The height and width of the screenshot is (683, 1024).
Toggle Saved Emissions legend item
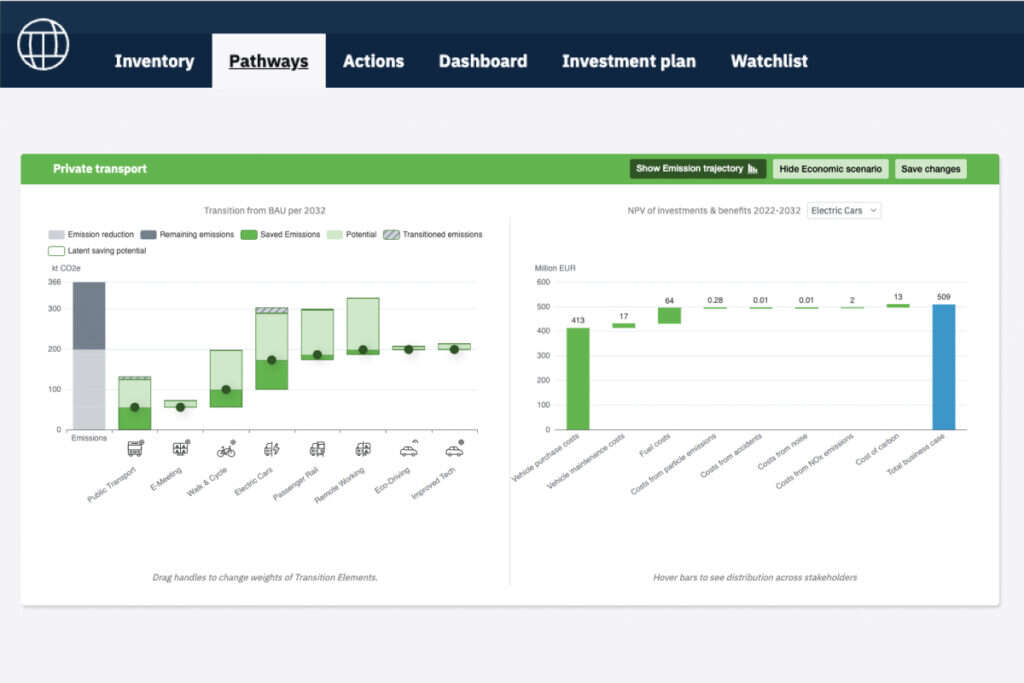pyautogui.click(x=280, y=234)
